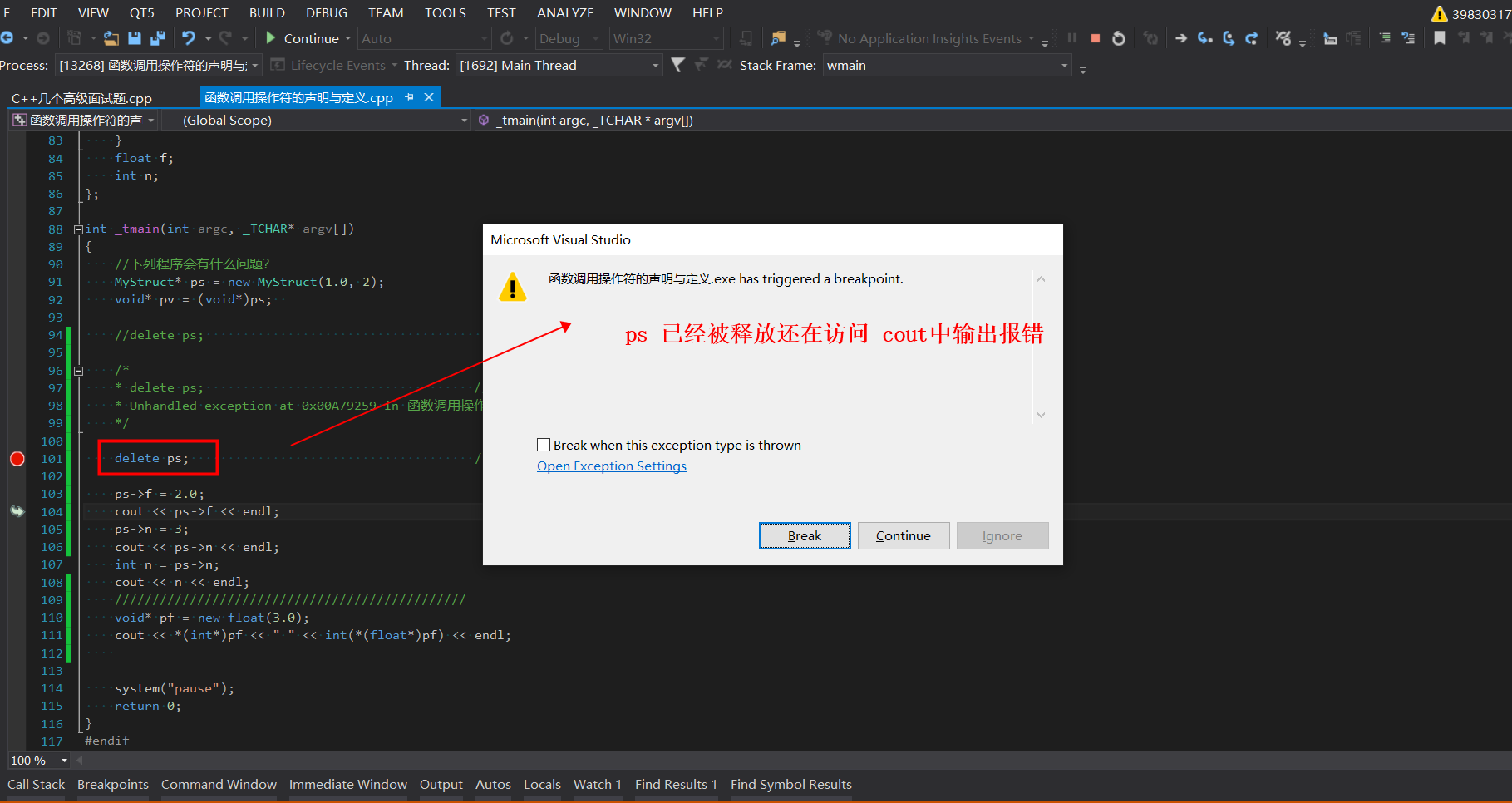
Task: Open the VIEW menu
Action: coord(93,12)
